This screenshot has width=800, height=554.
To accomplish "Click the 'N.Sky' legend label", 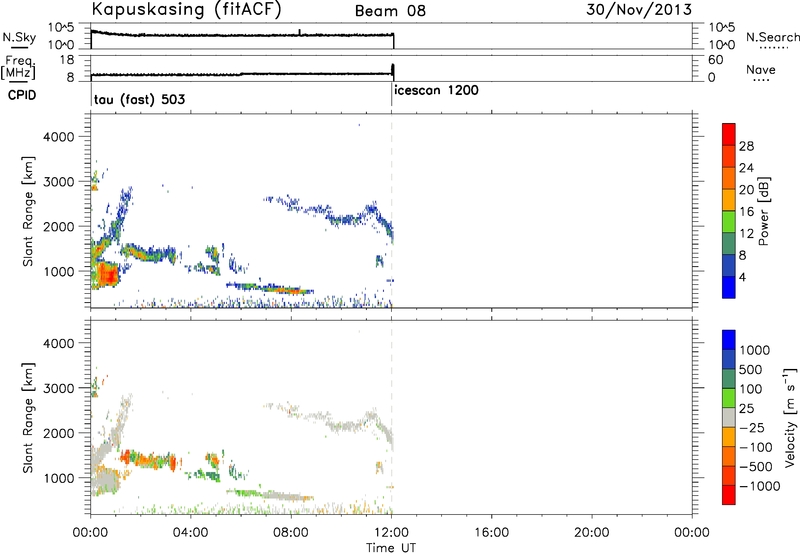I will 19,37.
